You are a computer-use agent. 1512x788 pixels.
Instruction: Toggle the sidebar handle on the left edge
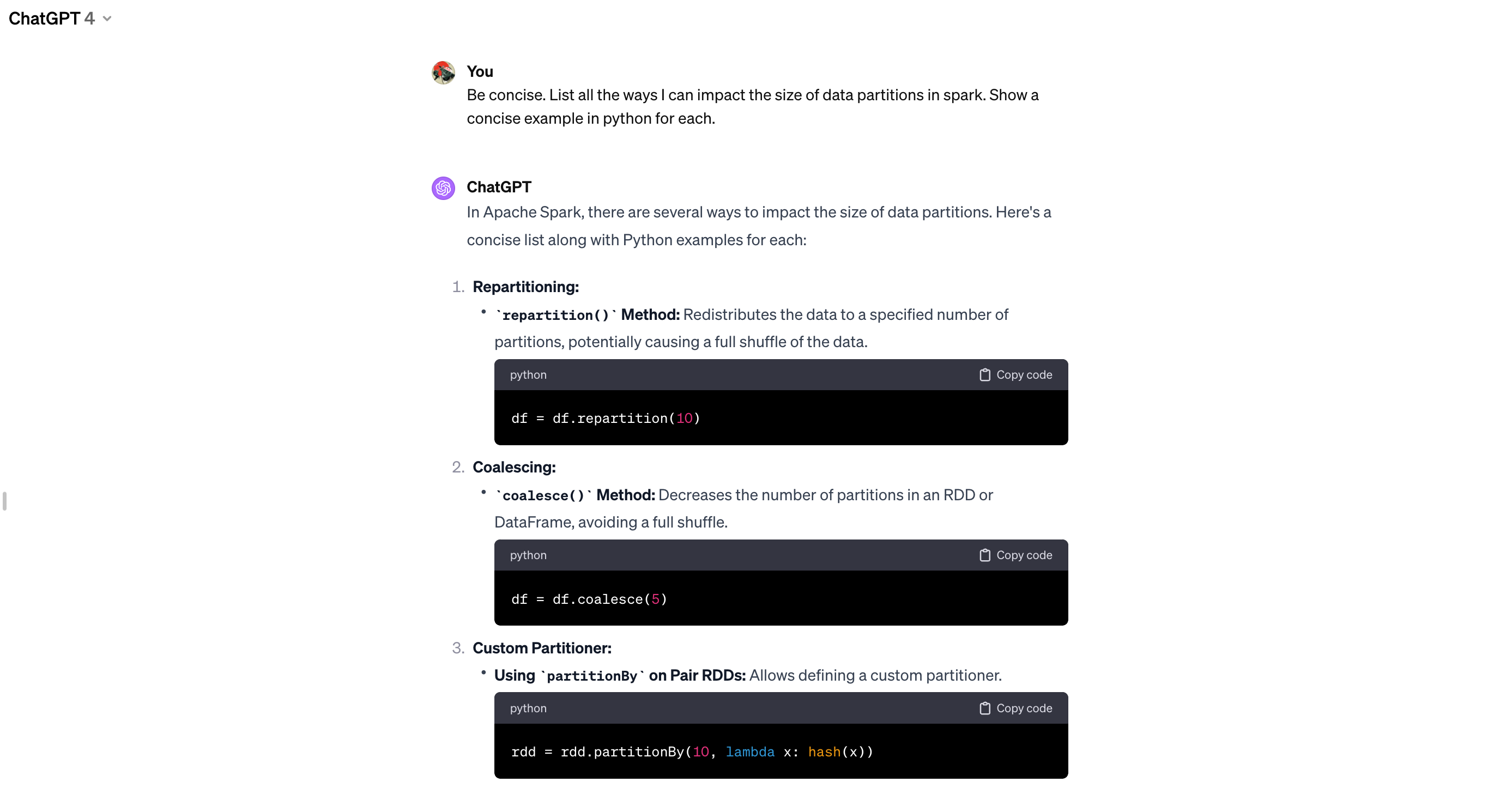tap(5, 501)
